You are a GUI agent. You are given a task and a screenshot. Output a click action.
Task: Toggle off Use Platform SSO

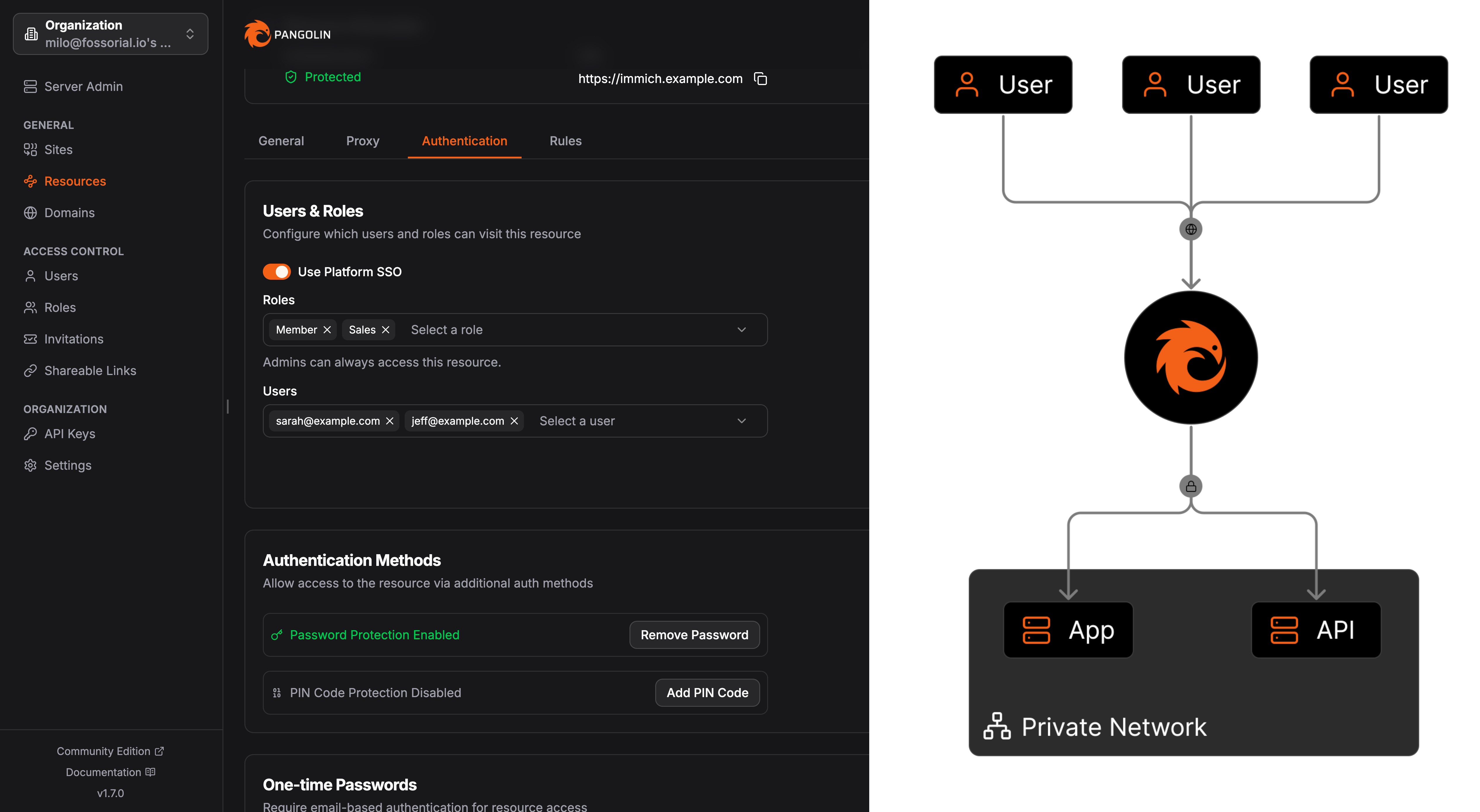tap(277, 272)
